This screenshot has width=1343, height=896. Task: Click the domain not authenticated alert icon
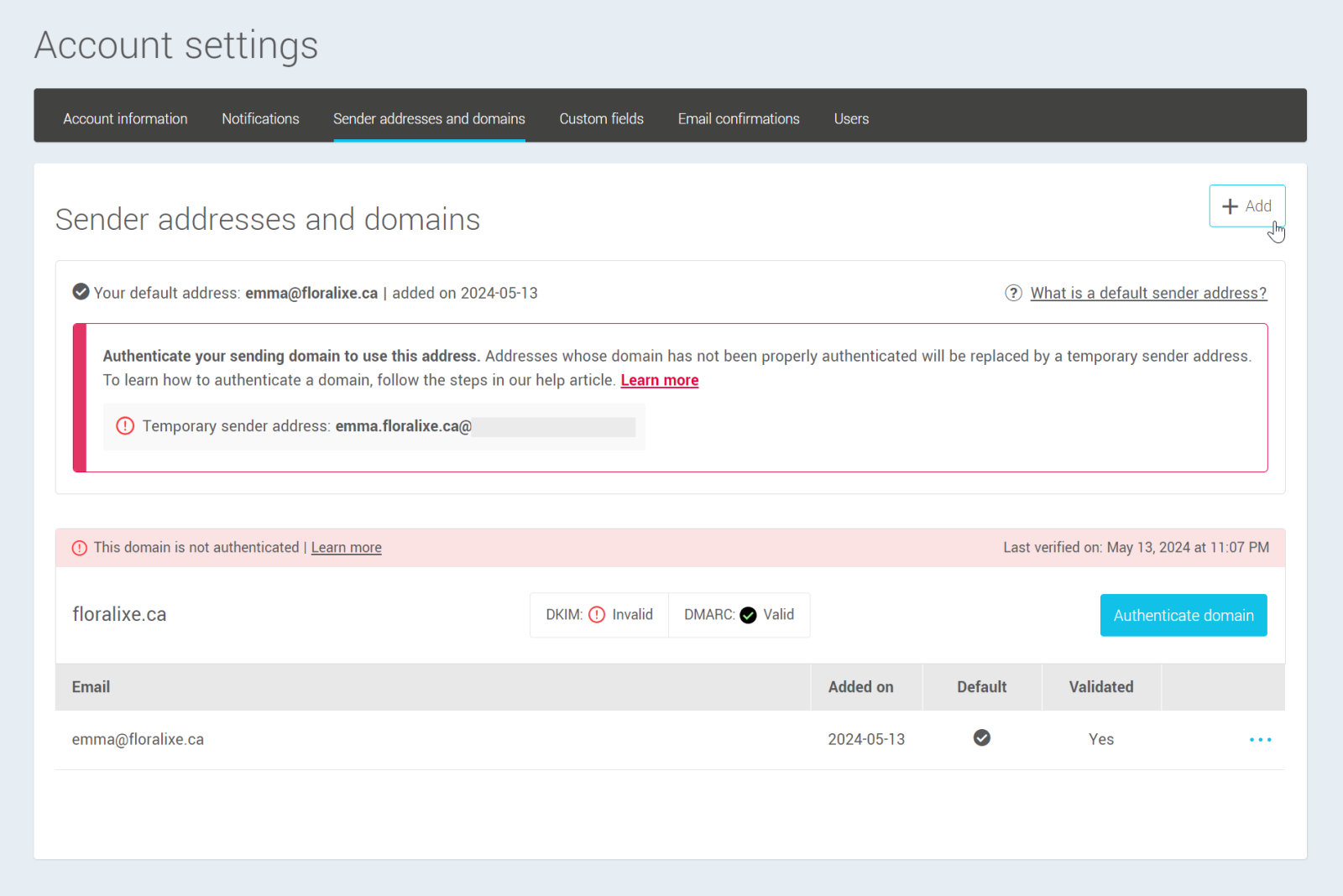pyautogui.click(x=80, y=548)
